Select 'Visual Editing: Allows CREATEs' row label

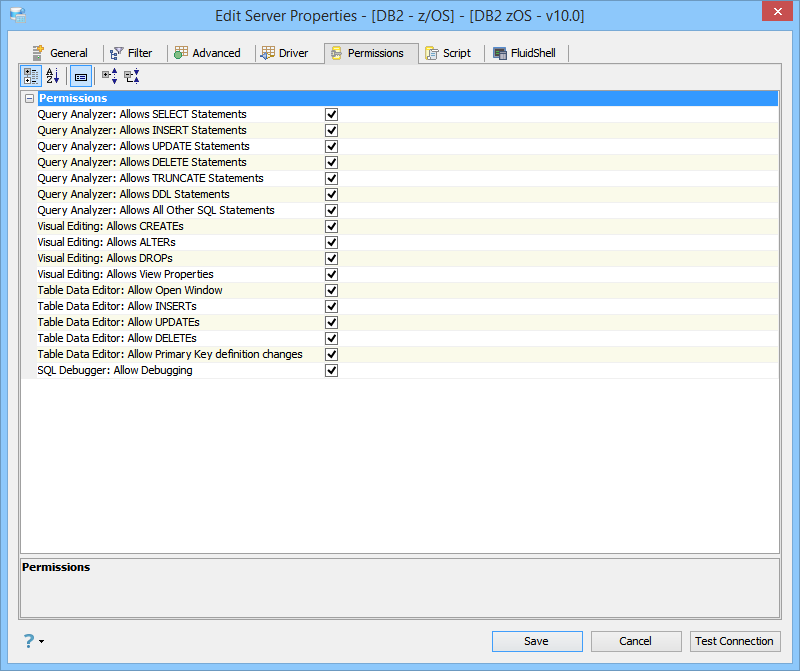[110, 226]
